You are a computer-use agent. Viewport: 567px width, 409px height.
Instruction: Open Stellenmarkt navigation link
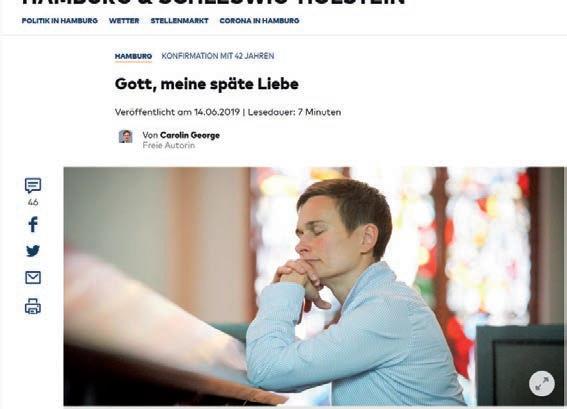tap(179, 21)
